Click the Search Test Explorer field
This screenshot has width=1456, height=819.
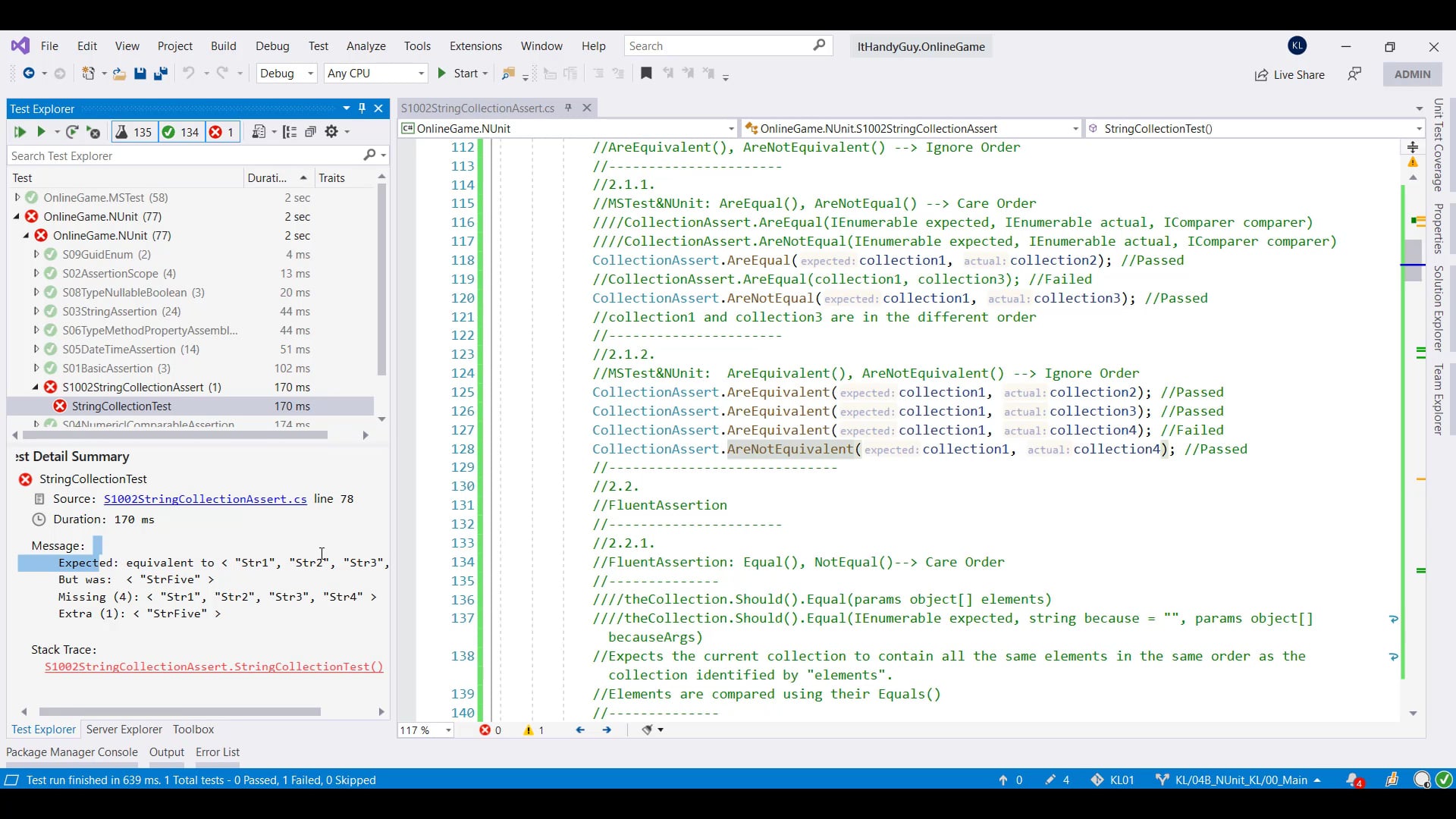[182, 155]
